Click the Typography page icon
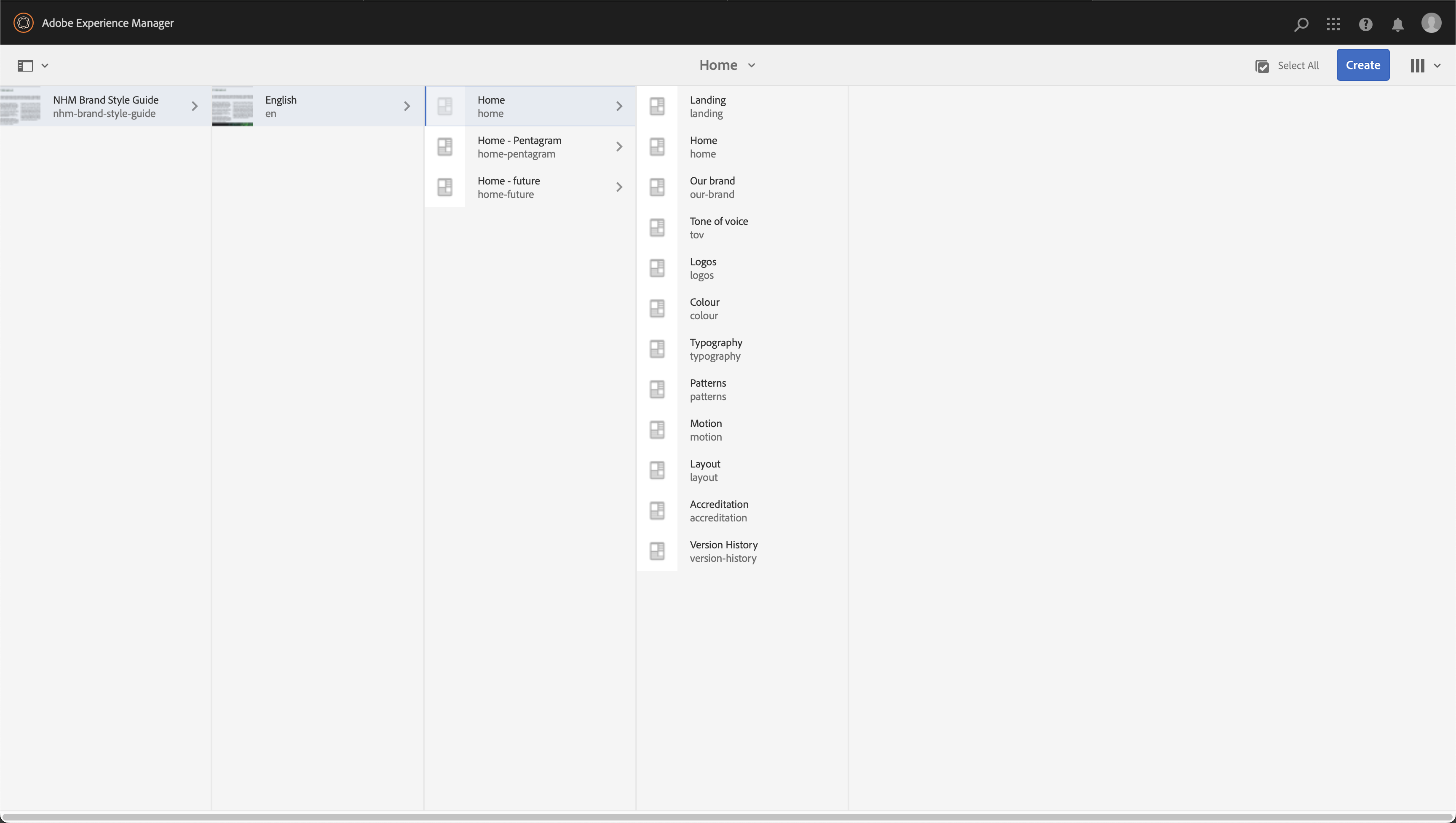Image resolution: width=1456 pixels, height=823 pixels. pyautogui.click(x=657, y=349)
